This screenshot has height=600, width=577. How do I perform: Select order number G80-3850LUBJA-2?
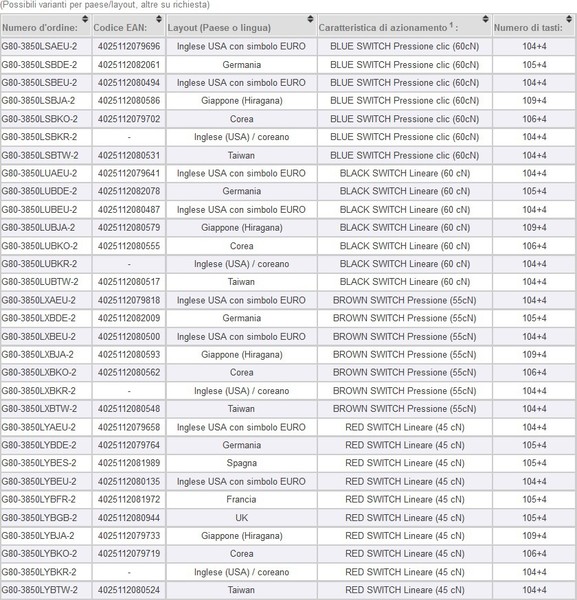coord(38,228)
